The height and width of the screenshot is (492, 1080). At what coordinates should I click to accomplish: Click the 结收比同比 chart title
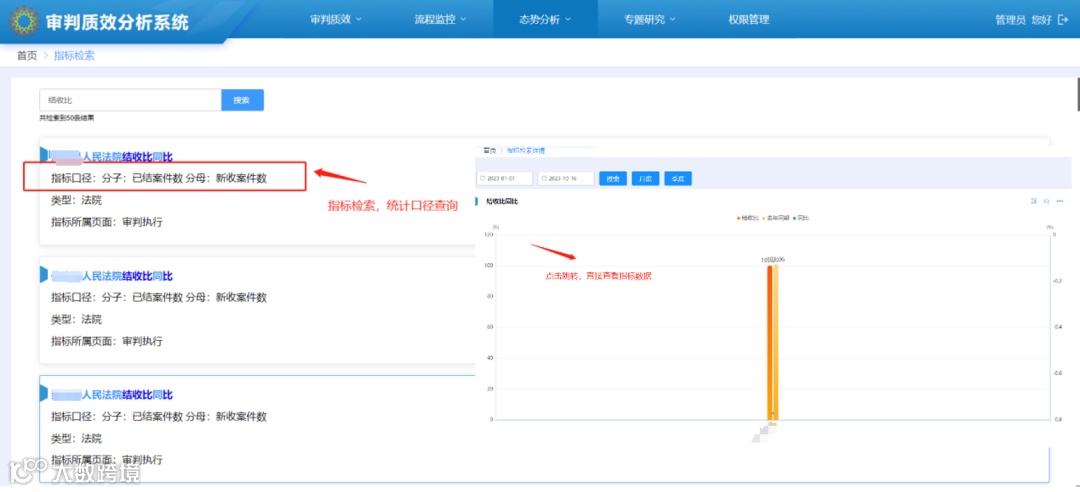pyautogui.click(x=502, y=201)
